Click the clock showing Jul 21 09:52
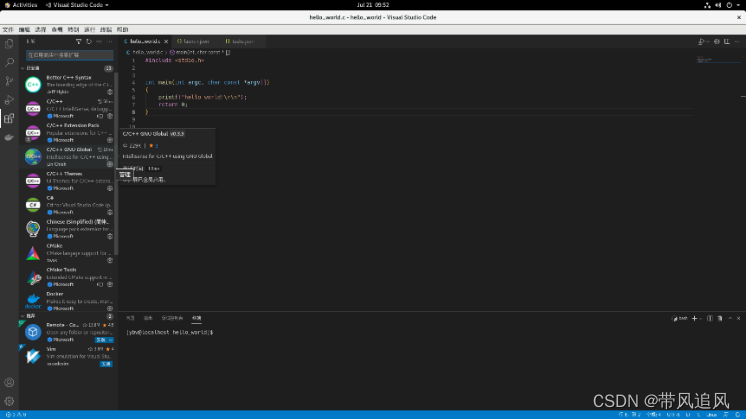 [373, 5]
